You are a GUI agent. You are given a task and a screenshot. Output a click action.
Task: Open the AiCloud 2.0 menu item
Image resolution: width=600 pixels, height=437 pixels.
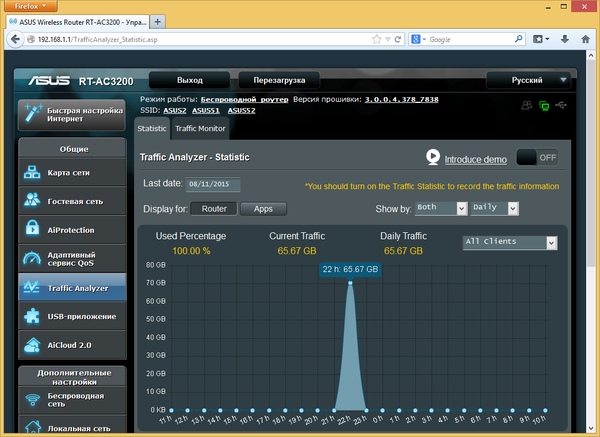click(x=72, y=345)
